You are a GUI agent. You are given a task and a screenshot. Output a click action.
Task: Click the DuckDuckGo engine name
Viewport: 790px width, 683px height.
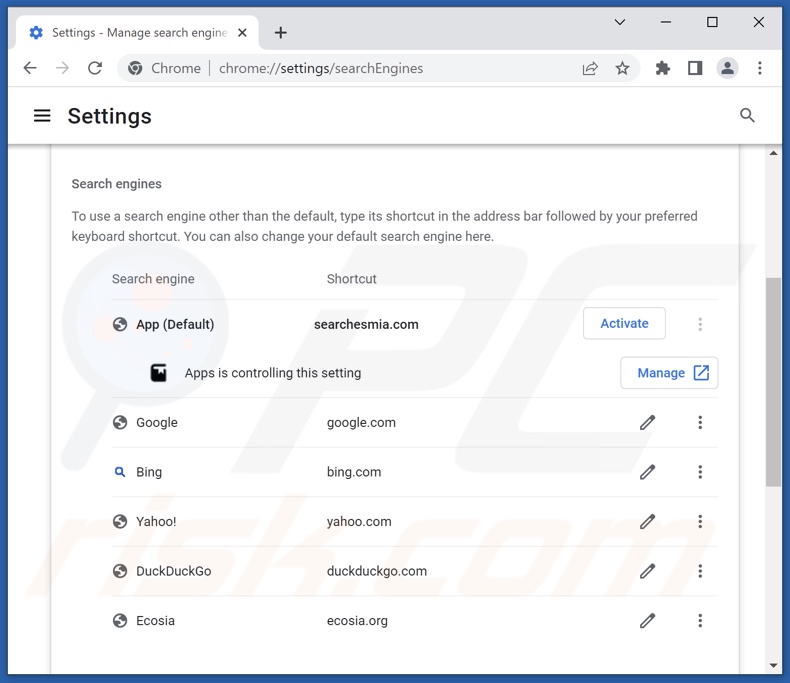coord(174,571)
